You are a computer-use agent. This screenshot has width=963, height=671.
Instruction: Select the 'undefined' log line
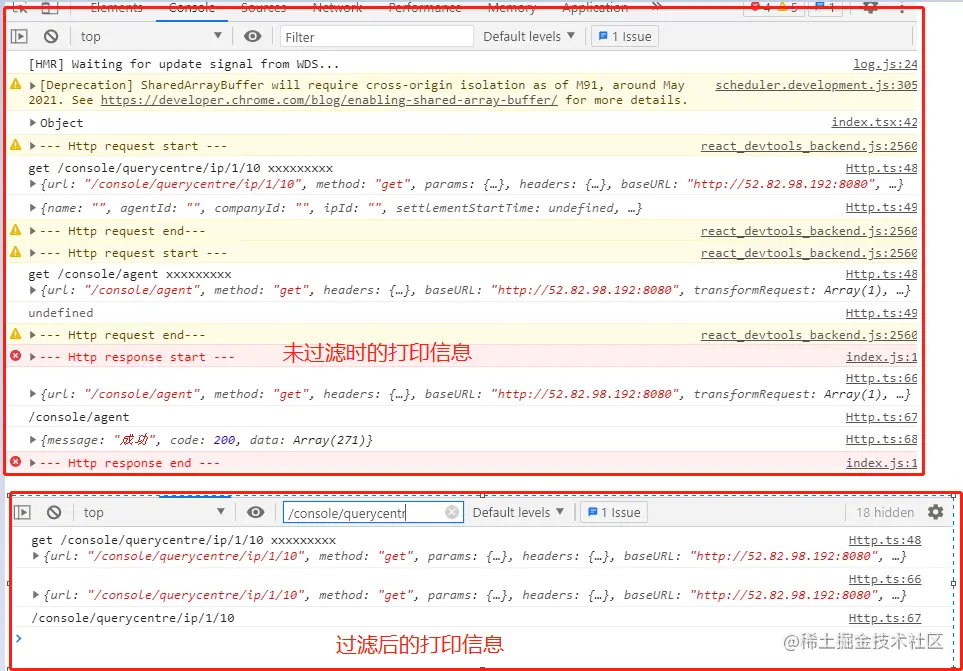pyautogui.click(x=61, y=313)
